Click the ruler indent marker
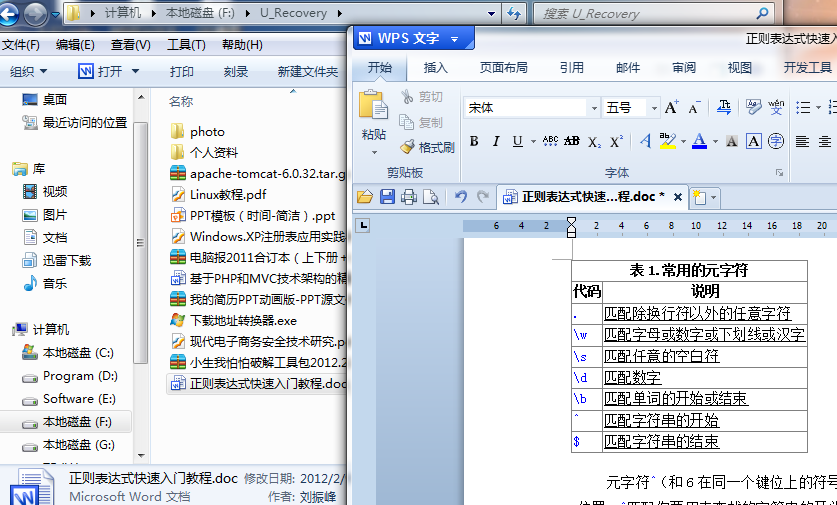 [x=571, y=227]
